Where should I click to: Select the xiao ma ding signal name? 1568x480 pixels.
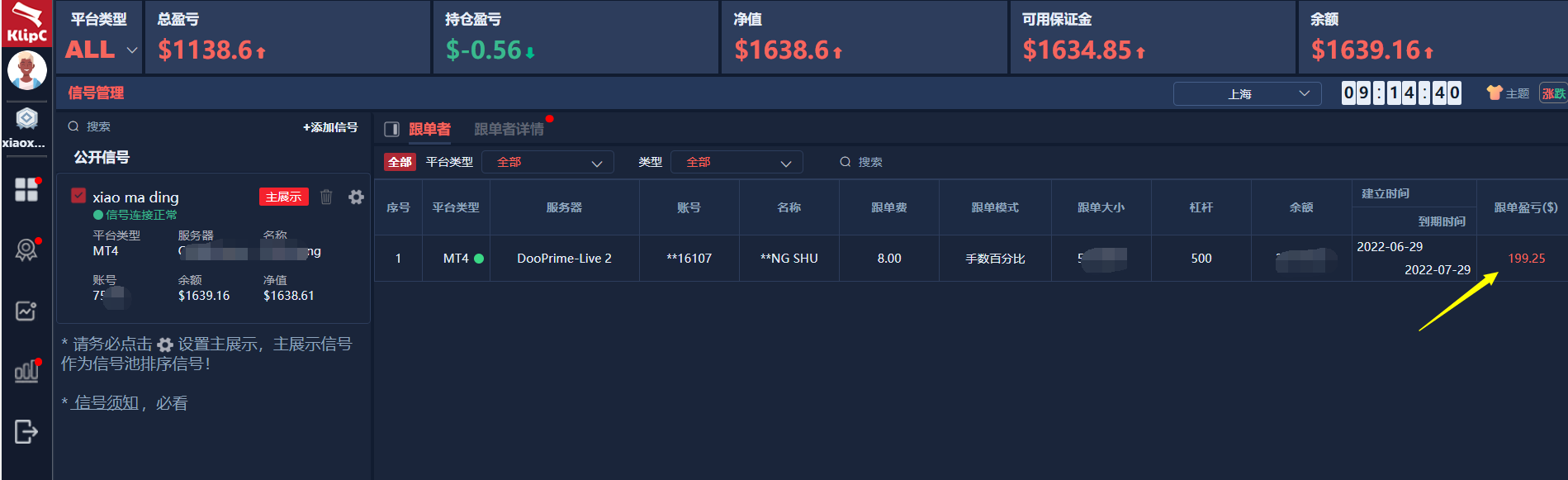coord(135,197)
